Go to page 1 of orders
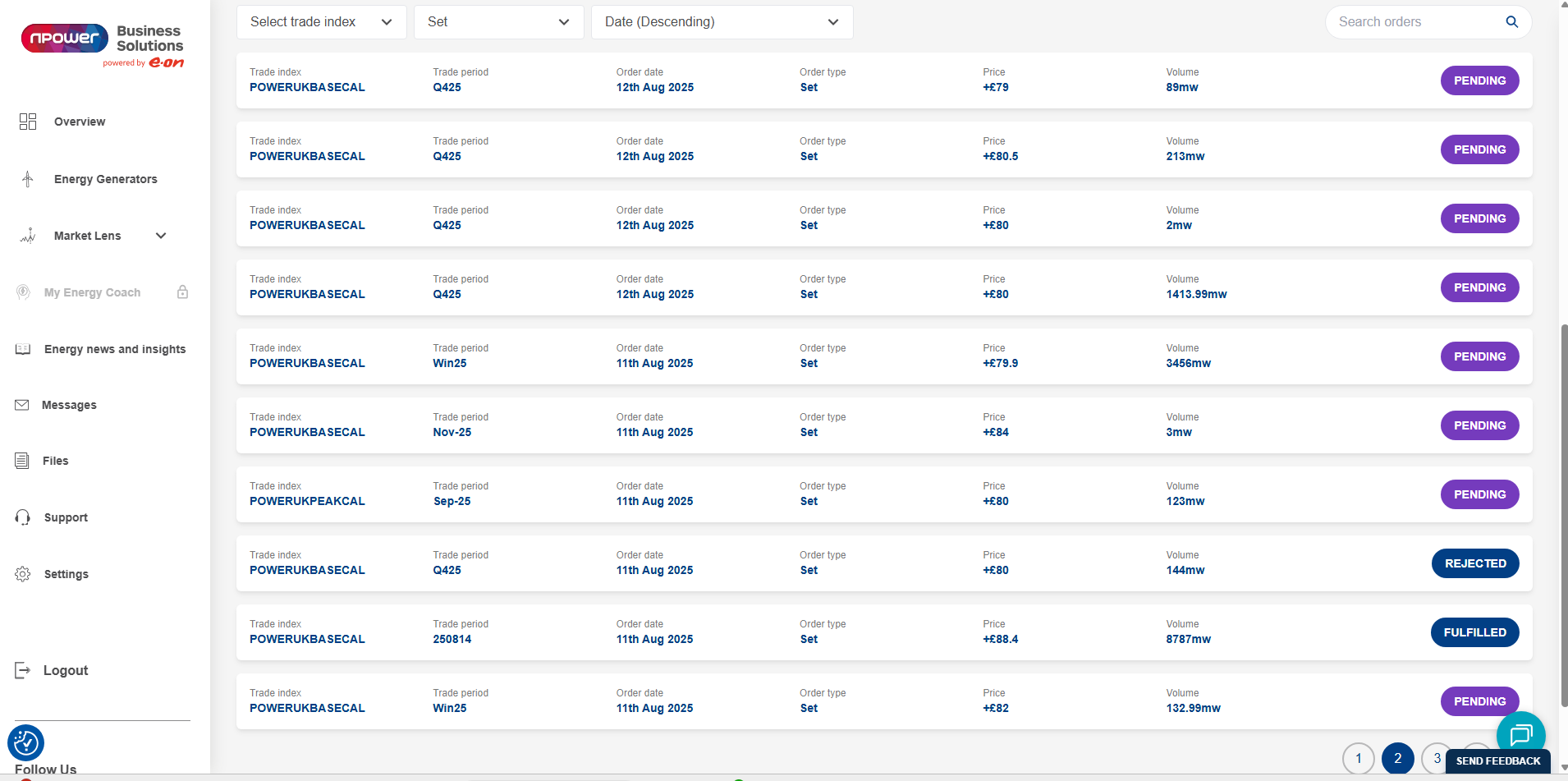Viewport: 1568px width, 781px height. [1358, 758]
